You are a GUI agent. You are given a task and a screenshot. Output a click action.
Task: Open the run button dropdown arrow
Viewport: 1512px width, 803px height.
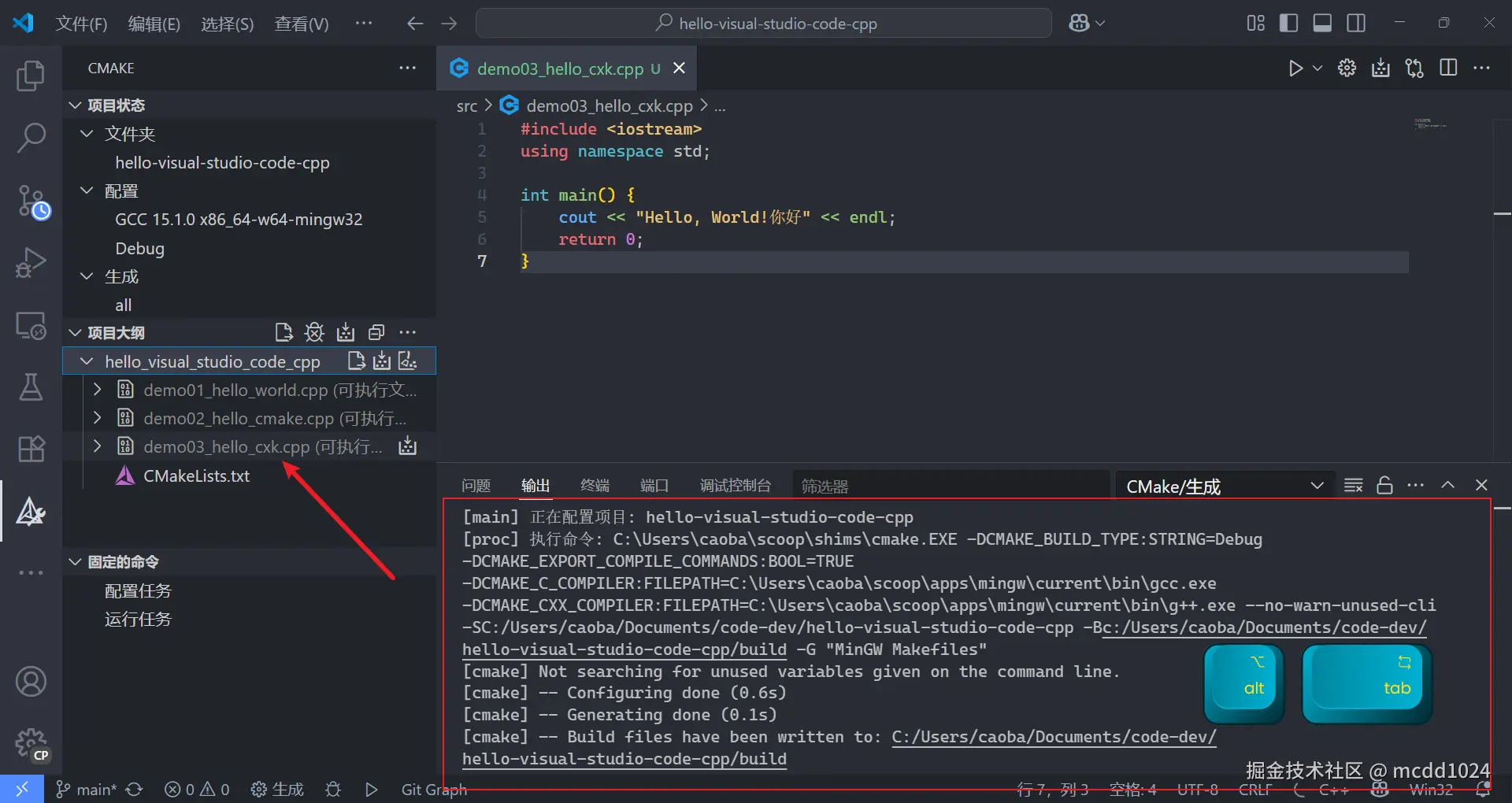[x=1317, y=68]
